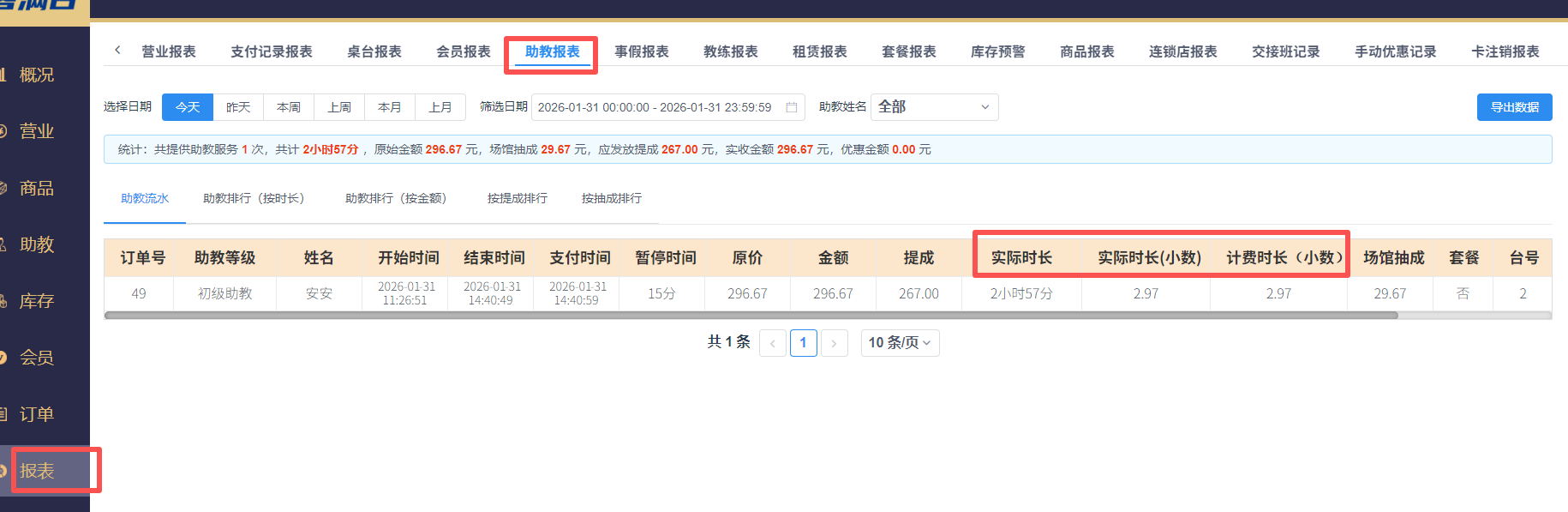The image size is (1568, 512).
Task: Select the 按提成排行 sub-tab
Action: coord(518,198)
